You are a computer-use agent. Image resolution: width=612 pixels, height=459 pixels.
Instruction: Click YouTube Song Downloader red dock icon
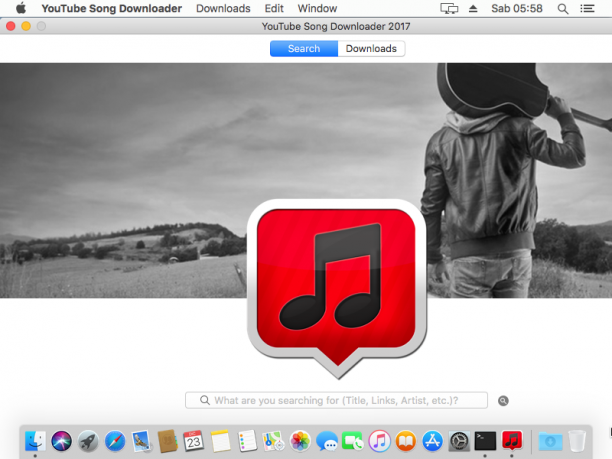point(512,441)
